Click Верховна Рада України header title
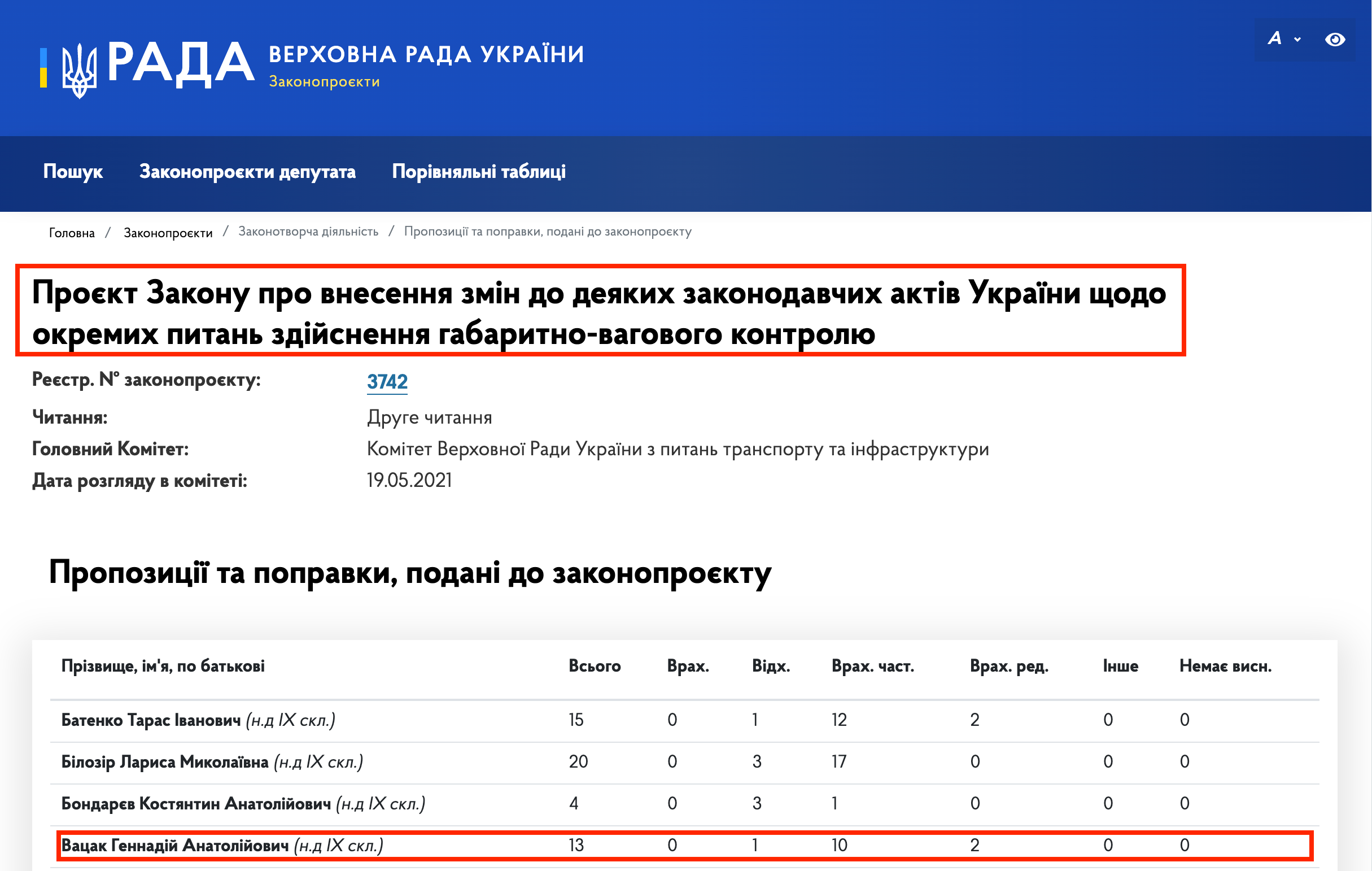The image size is (1372, 871). [426, 54]
